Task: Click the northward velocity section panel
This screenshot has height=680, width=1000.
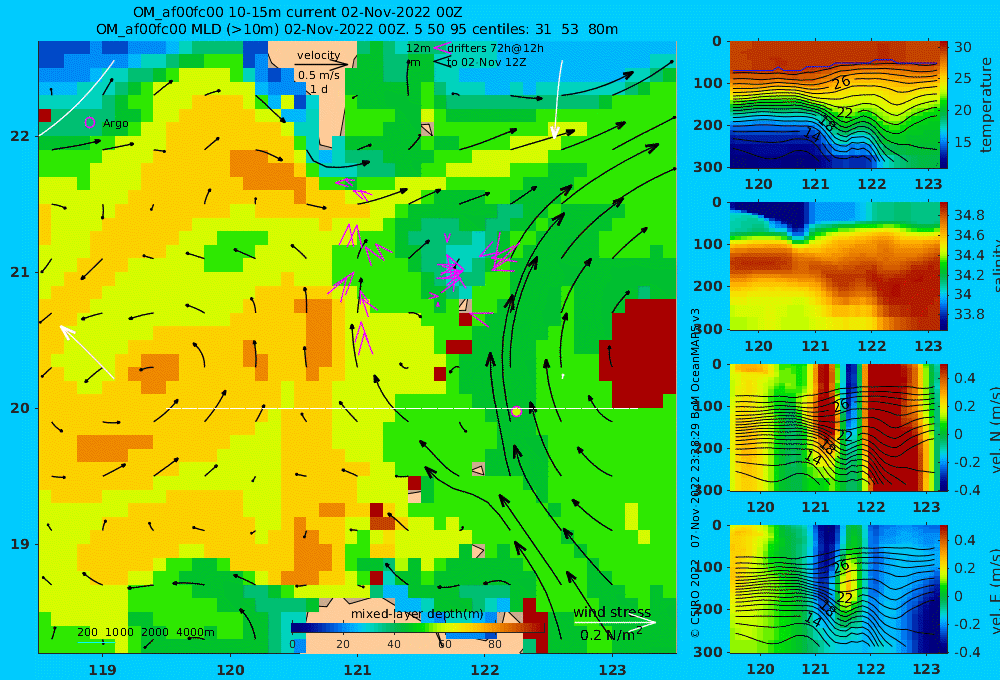Action: point(834,427)
